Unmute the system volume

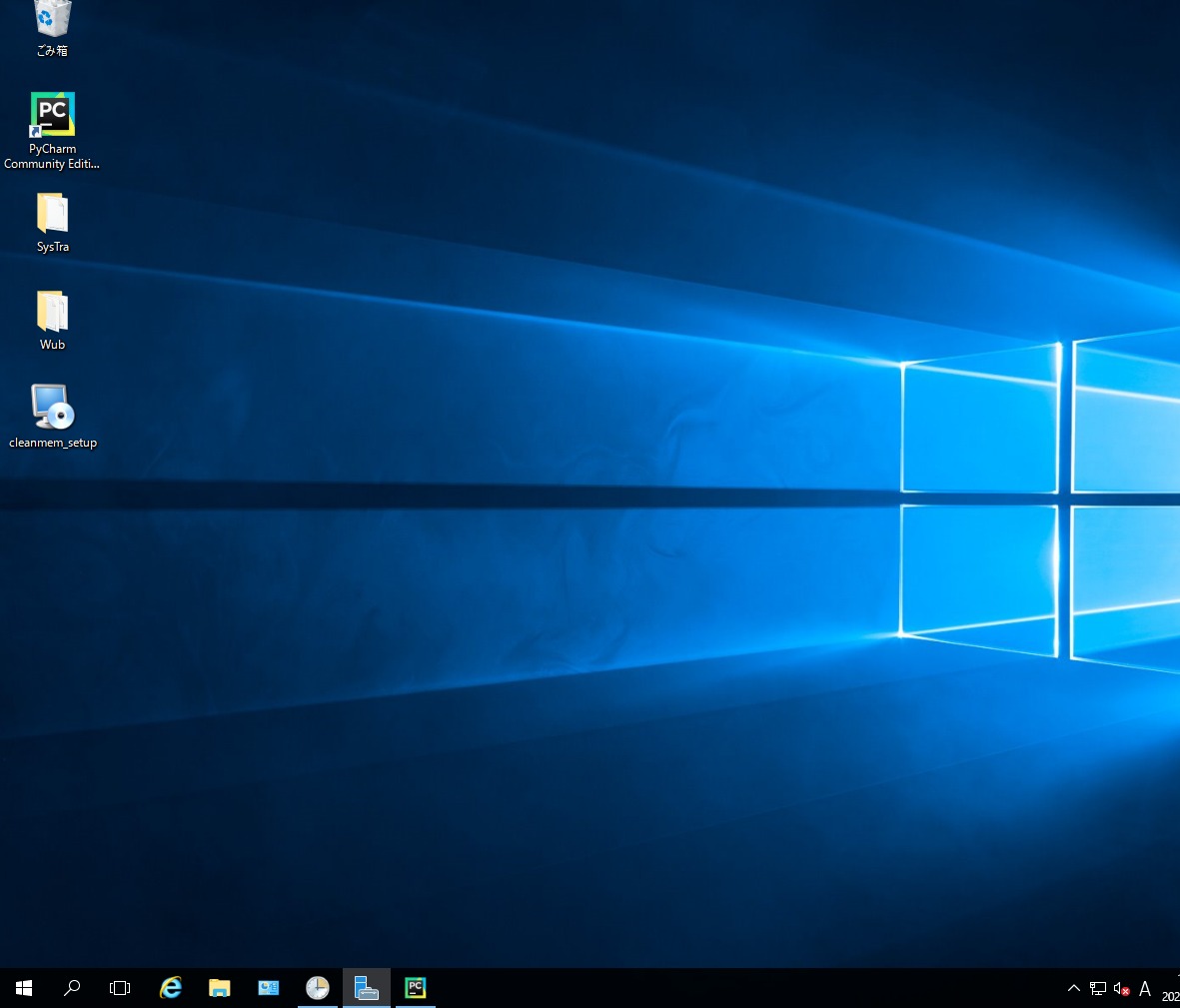[x=1119, y=988]
